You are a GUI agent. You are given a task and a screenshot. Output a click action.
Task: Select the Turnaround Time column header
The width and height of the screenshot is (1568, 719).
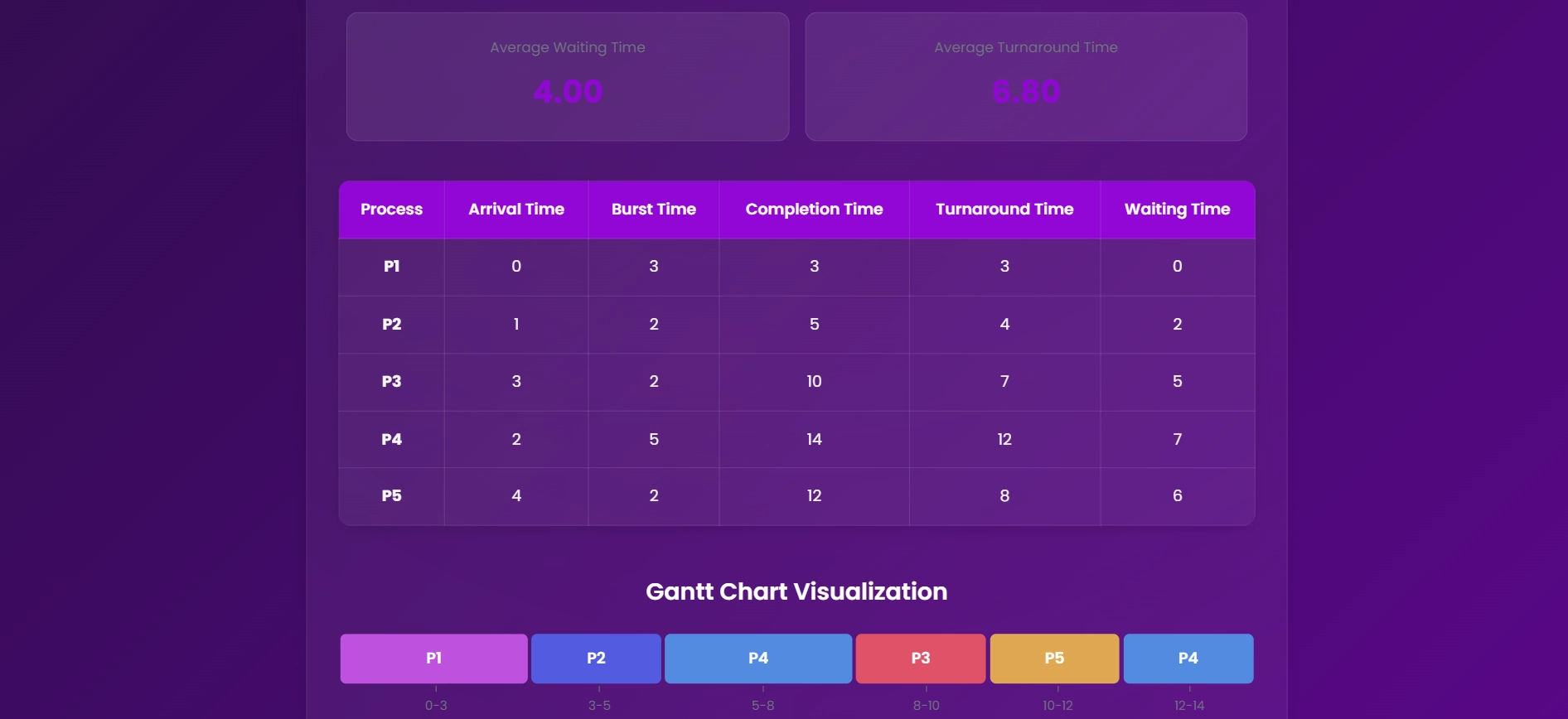click(1004, 210)
